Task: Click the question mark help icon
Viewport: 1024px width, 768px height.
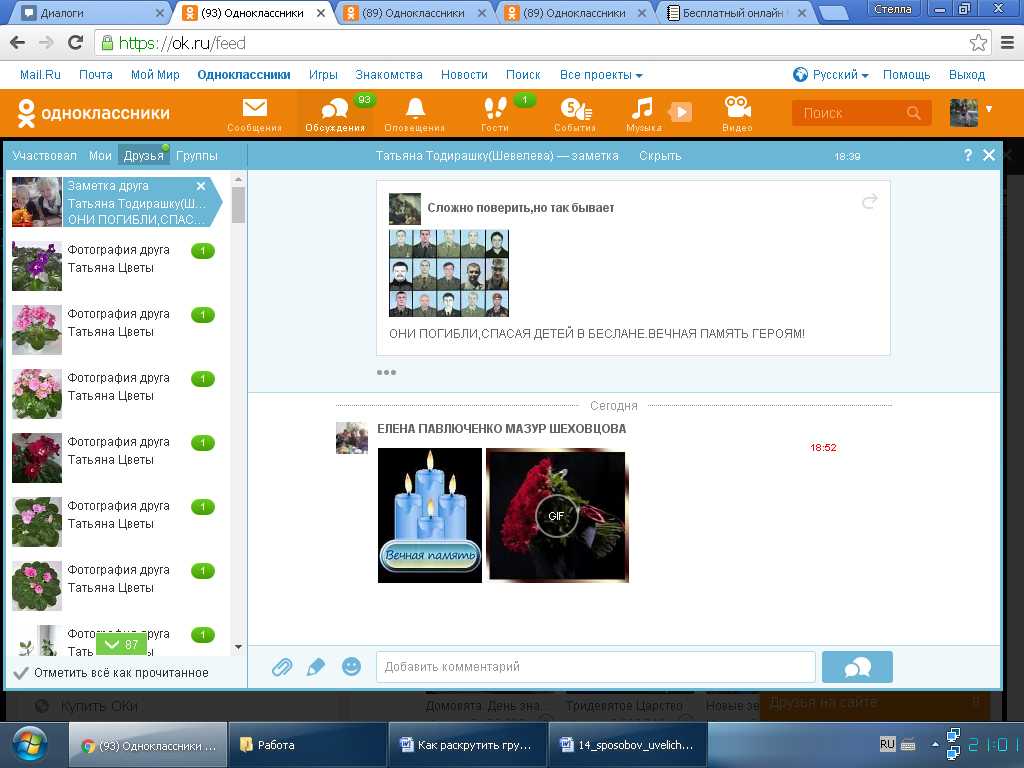Action: tap(968, 155)
